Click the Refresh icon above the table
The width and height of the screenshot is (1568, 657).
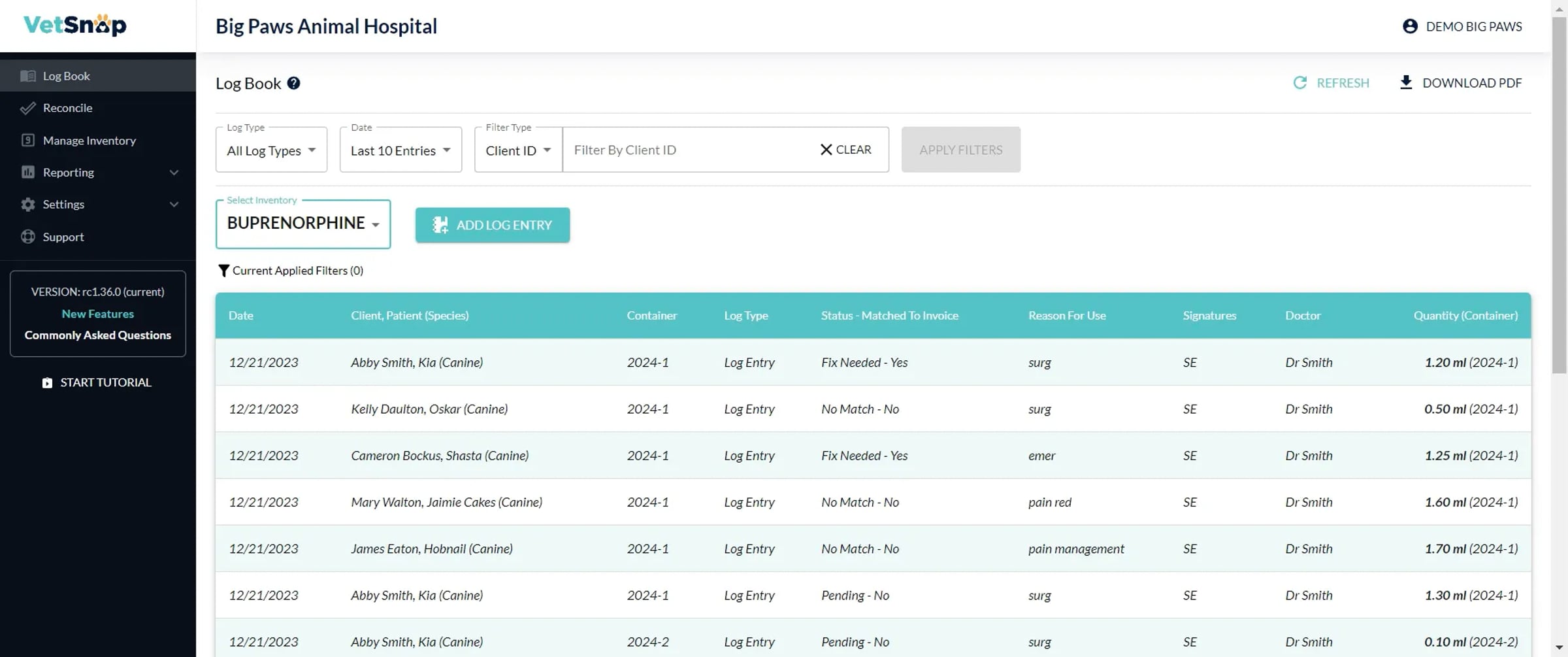pyautogui.click(x=1299, y=82)
